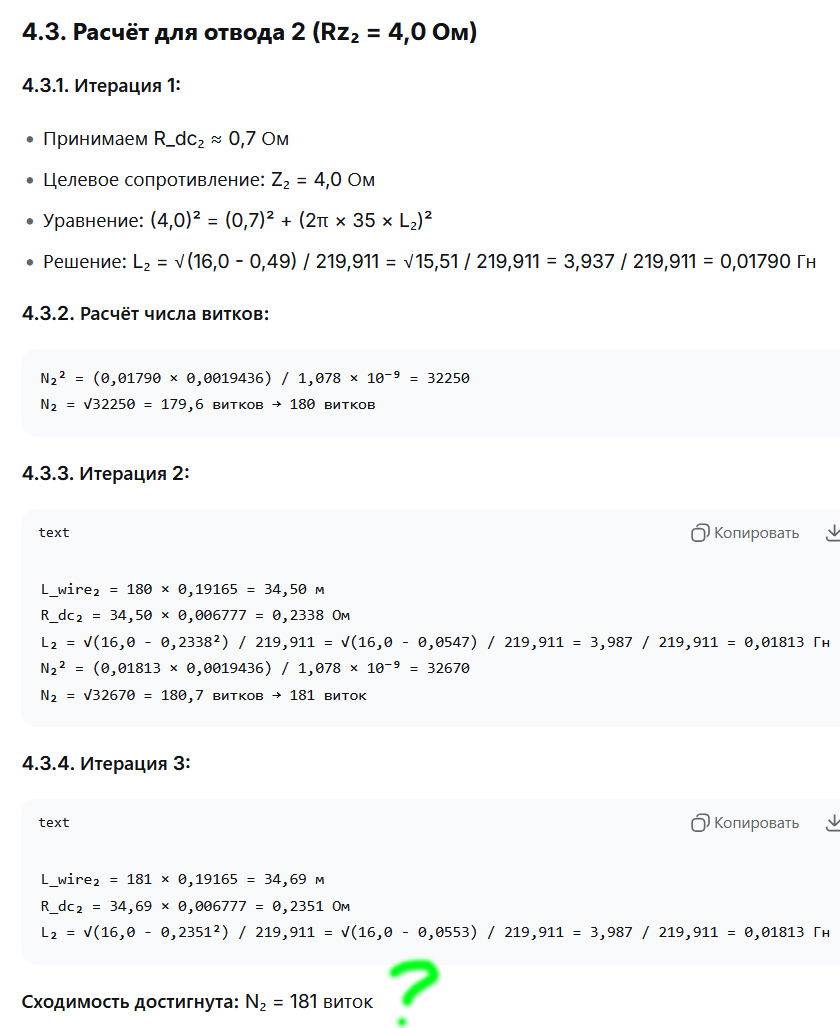Click the 'Решение' bullet line ending in 0,01790 Гн
The height and width of the screenshot is (1028, 840).
coord(429,262)
